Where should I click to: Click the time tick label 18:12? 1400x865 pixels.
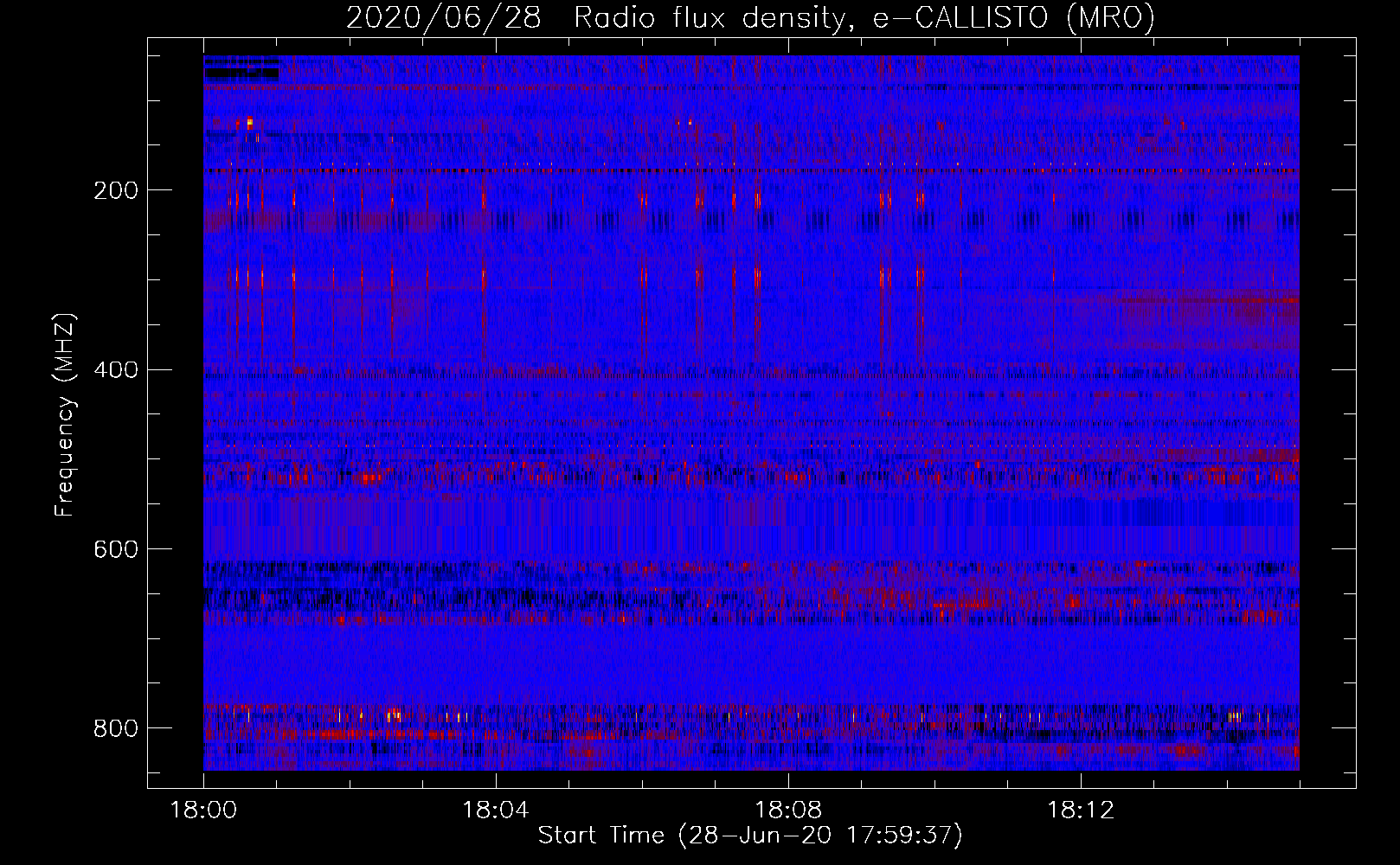point(1080,811)
